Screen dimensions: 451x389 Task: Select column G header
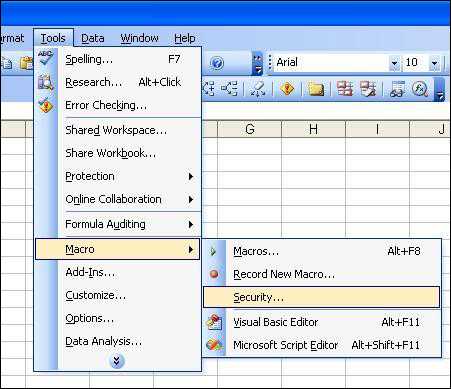coord(250,129)
